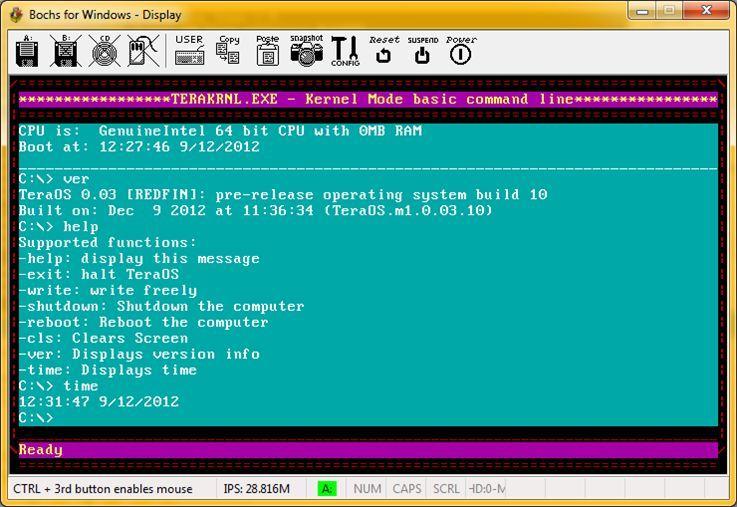Click the SCRL lock status indicator
This screenshot has width=737, height=507.
click(x=446, y=489)
